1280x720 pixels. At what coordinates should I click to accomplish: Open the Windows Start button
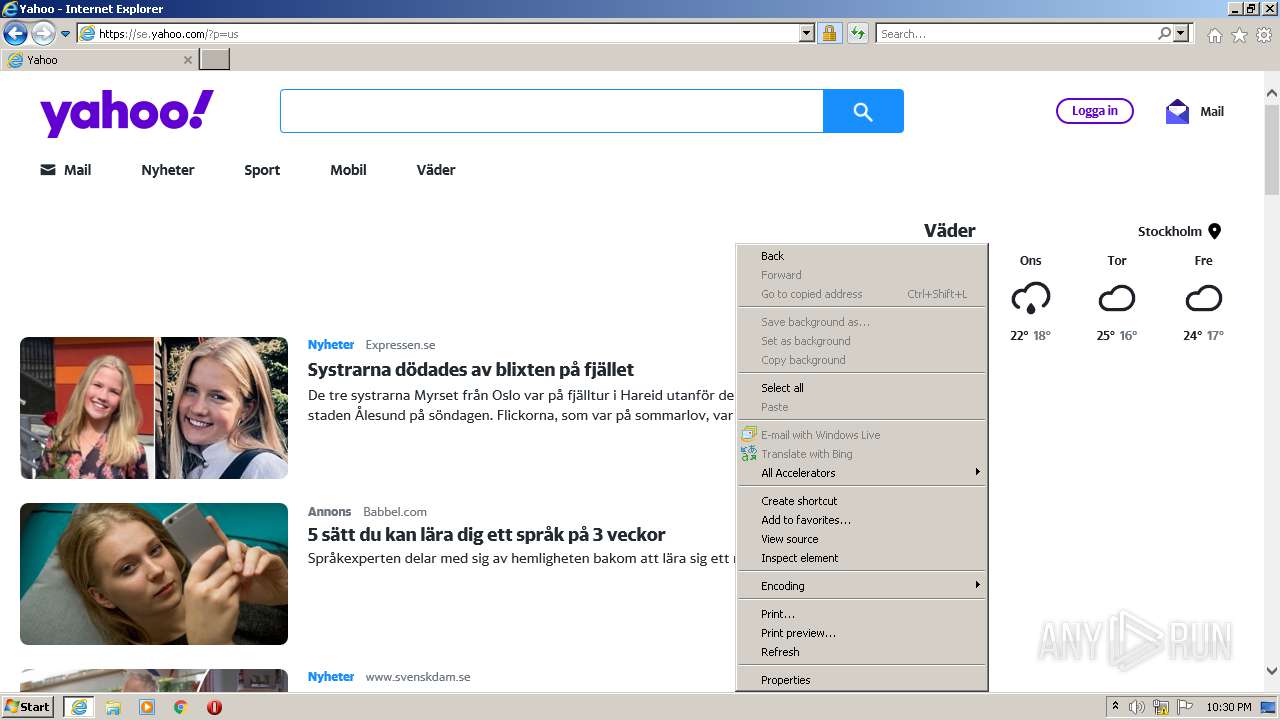[28, 707]
